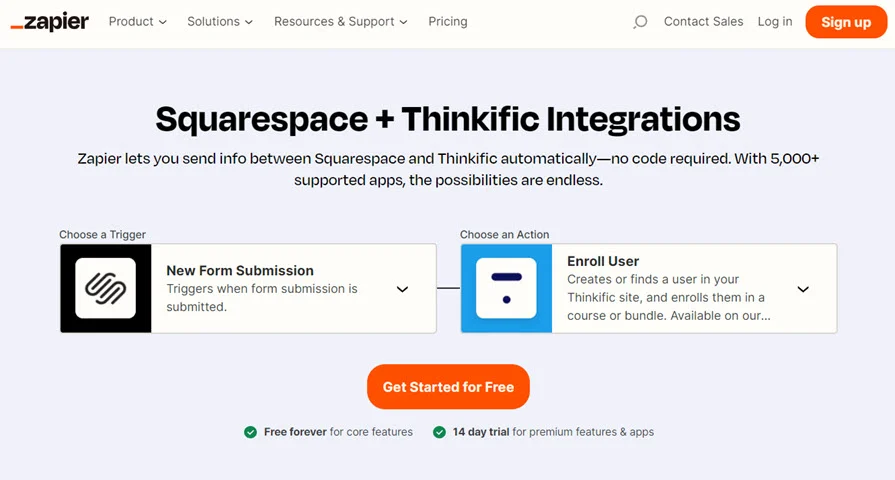Go to the Pricing page
The width and height of the screenshot is (895, 480).
tap(447, 22)
